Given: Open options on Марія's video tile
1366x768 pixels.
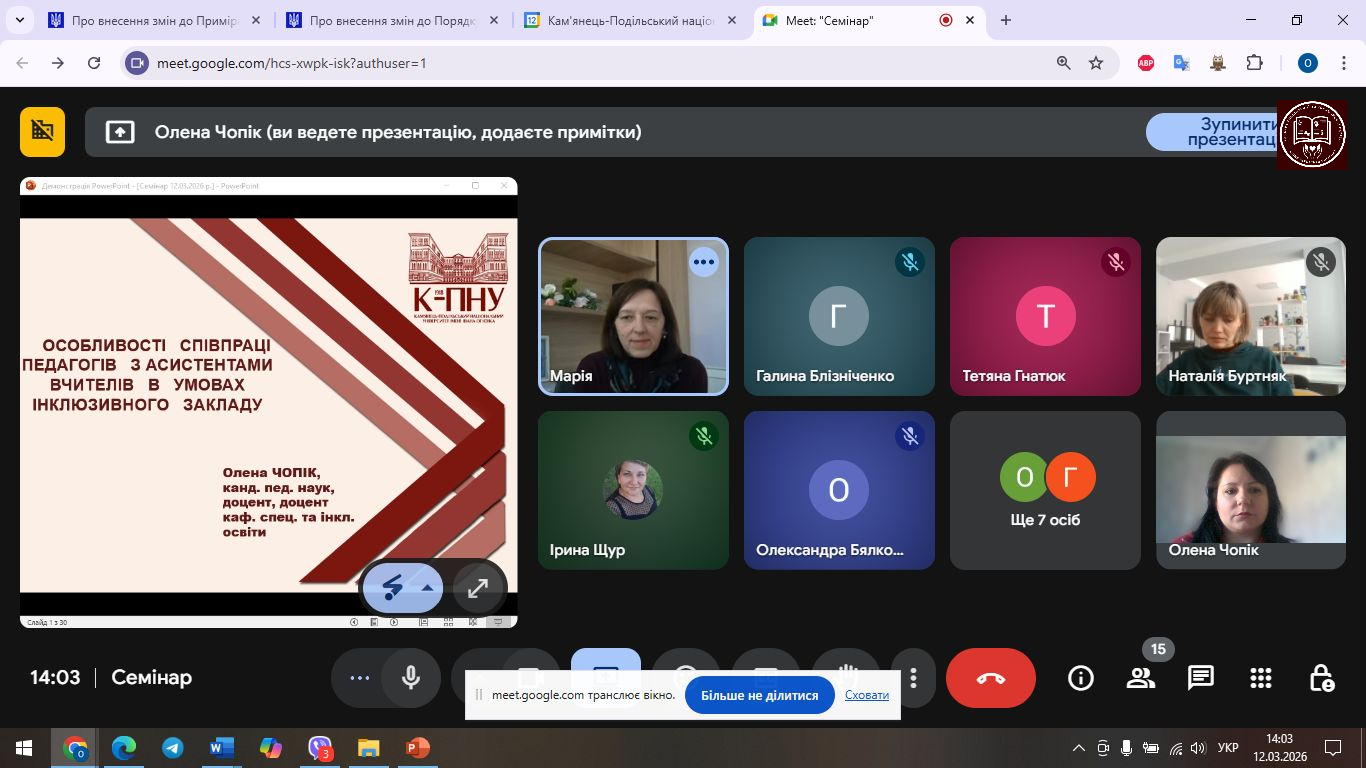Looking at the screenshot, I should [x=704, y=262].
